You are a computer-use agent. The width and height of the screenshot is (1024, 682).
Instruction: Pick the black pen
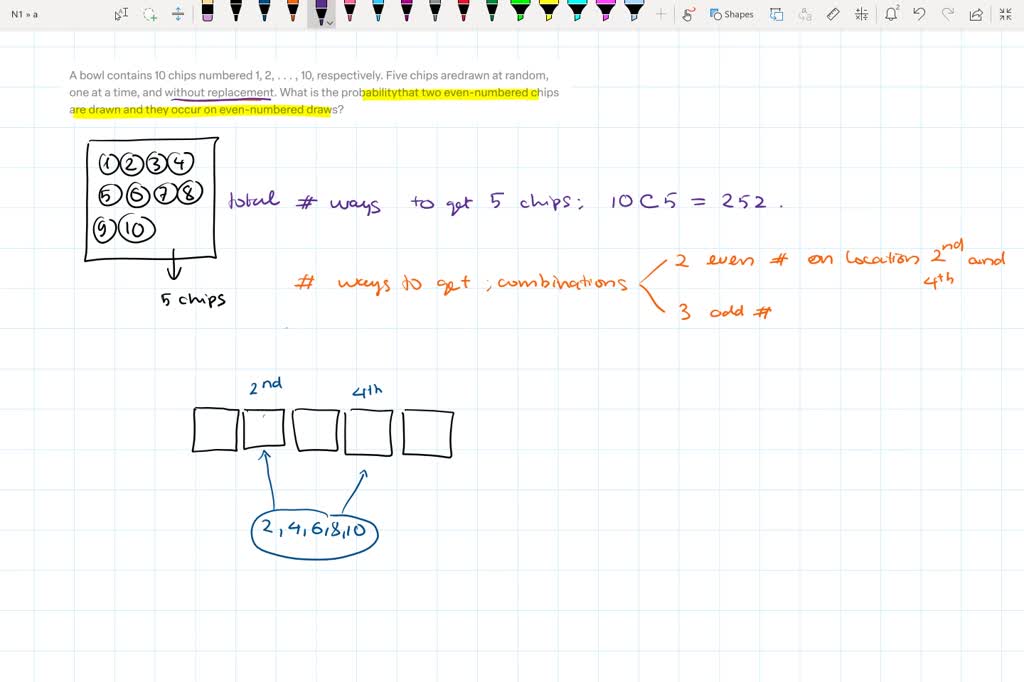[236, 11]
